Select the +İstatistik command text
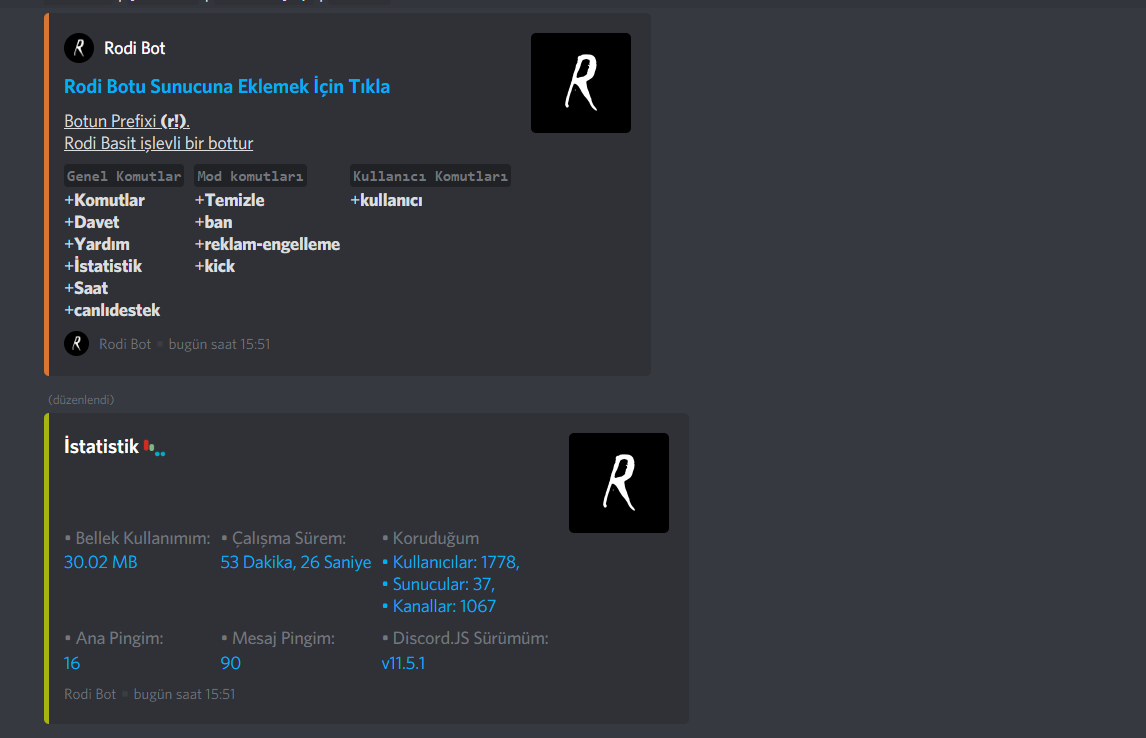The image size is (1146, 738). point(103,266)
